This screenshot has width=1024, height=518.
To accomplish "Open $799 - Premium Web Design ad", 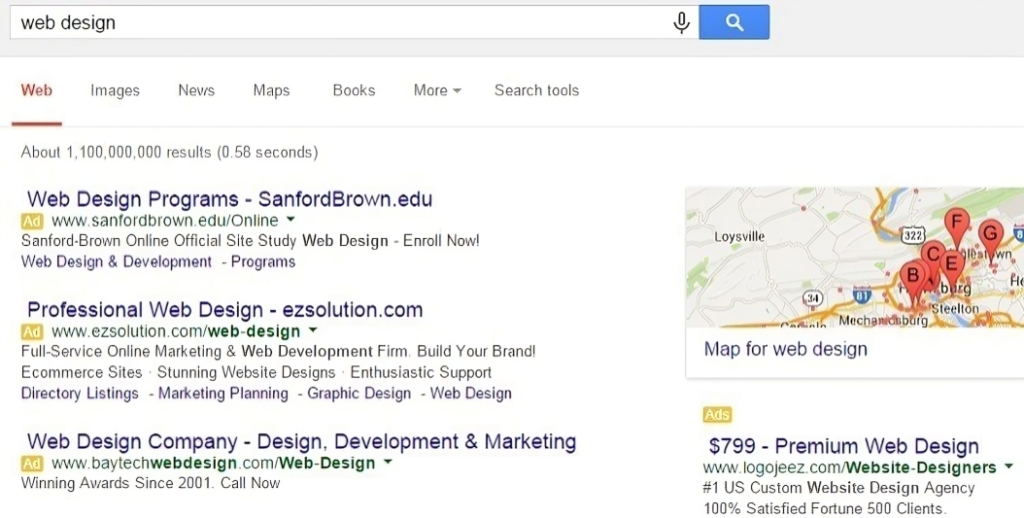I will tap(843, 446).
